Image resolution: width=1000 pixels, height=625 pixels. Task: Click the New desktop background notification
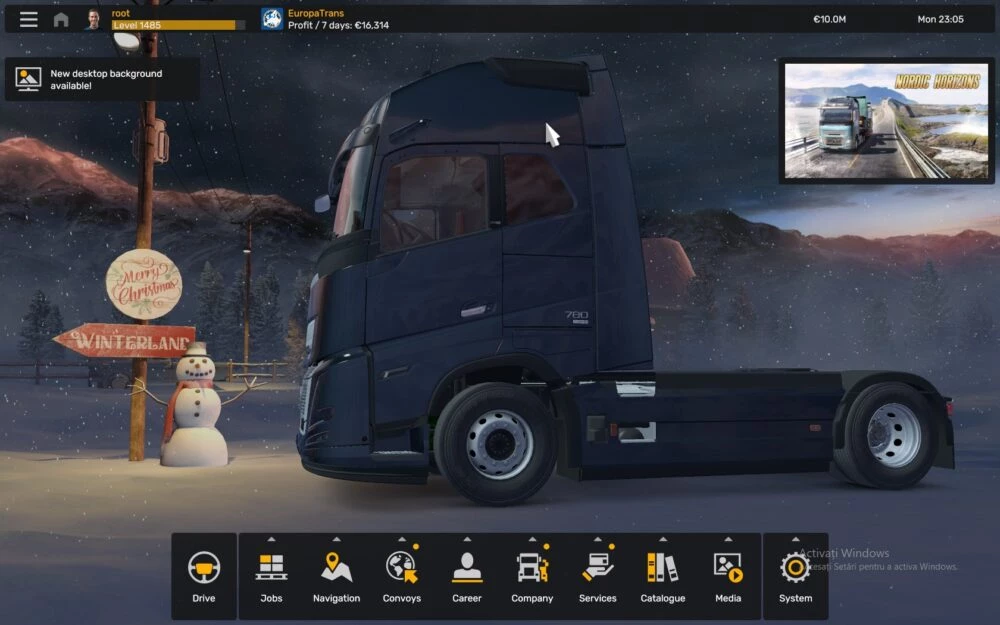(x=102, y=79)
